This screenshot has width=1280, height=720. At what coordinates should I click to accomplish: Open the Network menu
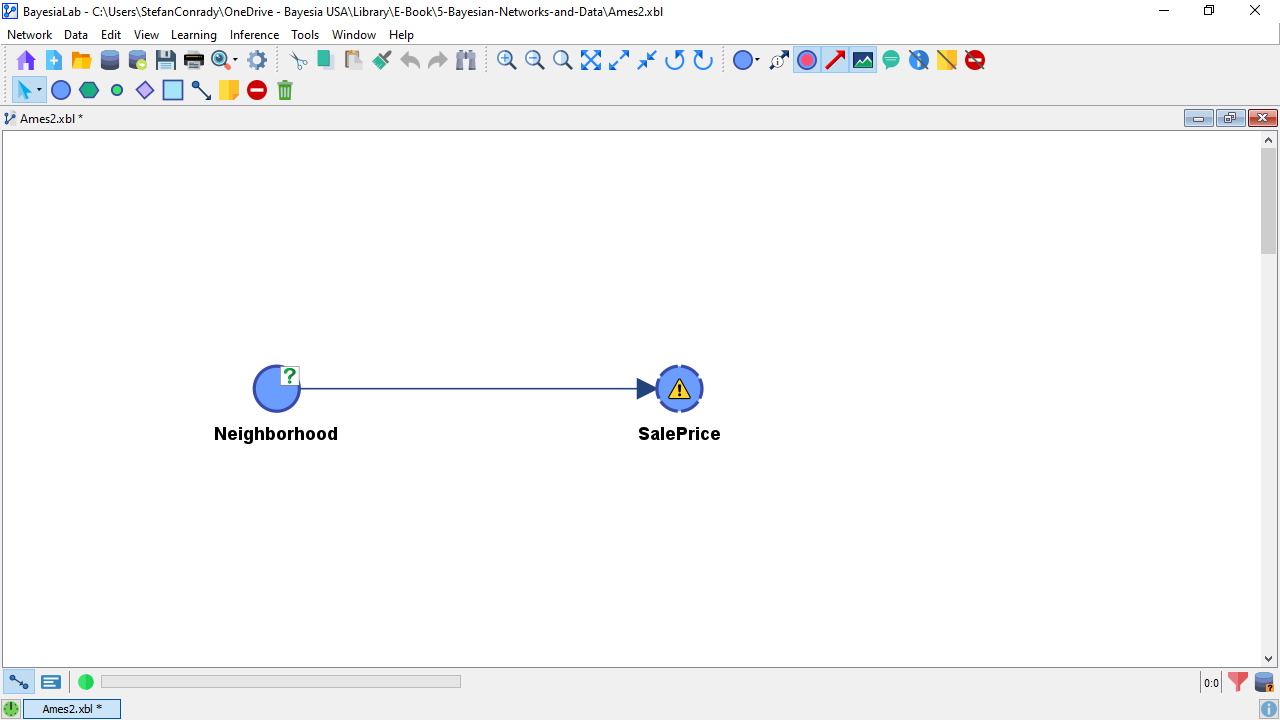(29, 35)
